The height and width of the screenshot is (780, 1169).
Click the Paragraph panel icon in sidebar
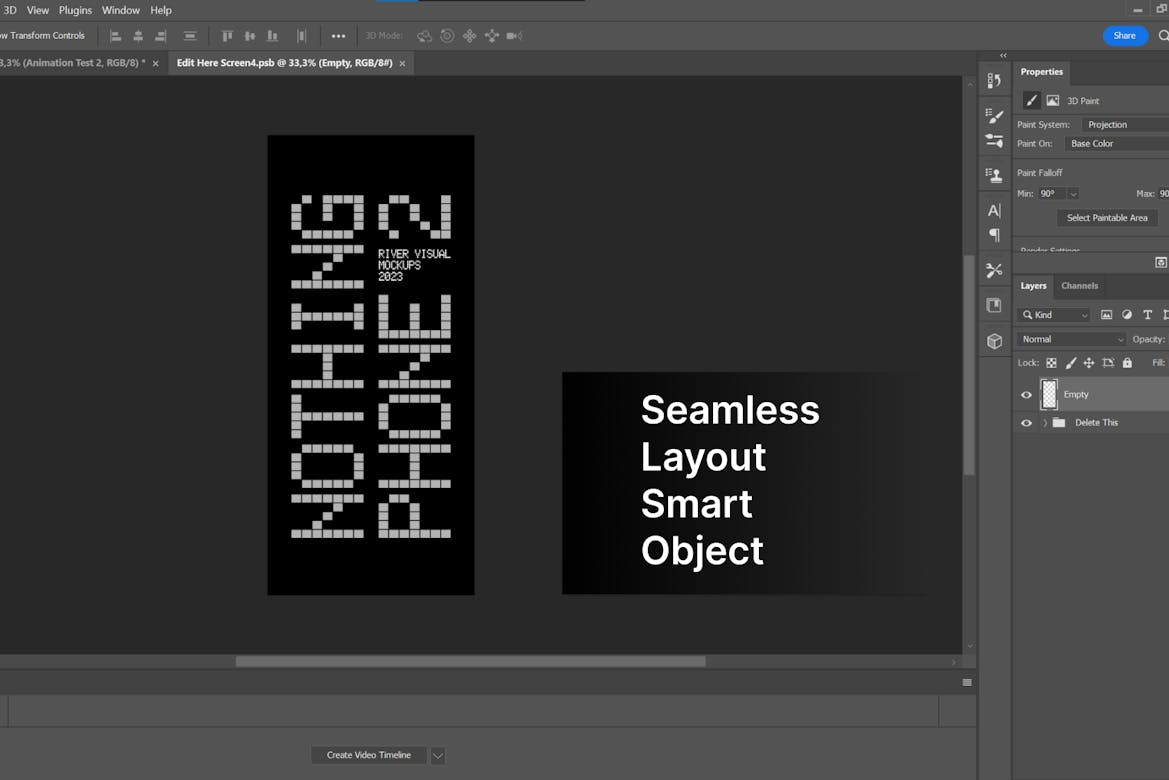pos(994,235)
